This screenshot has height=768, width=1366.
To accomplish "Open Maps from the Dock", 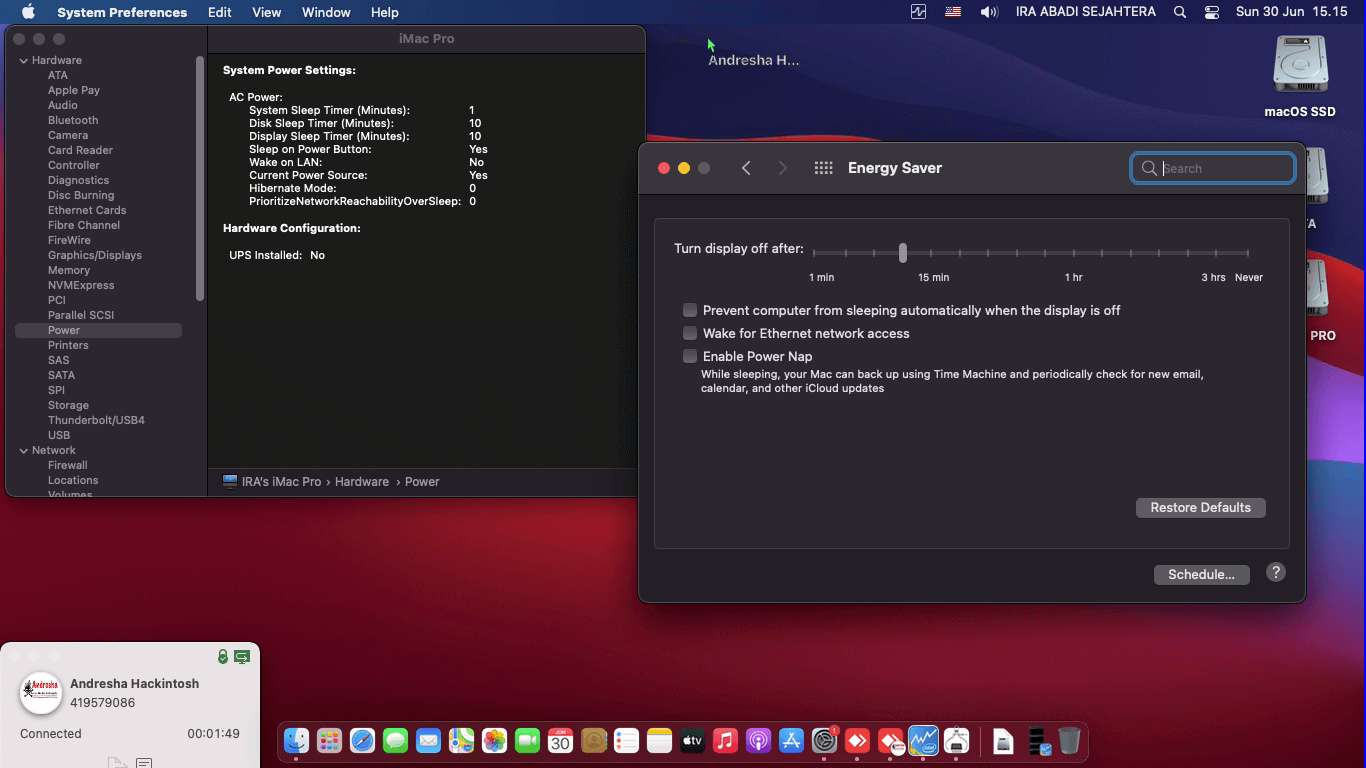I will click(461, 741).
